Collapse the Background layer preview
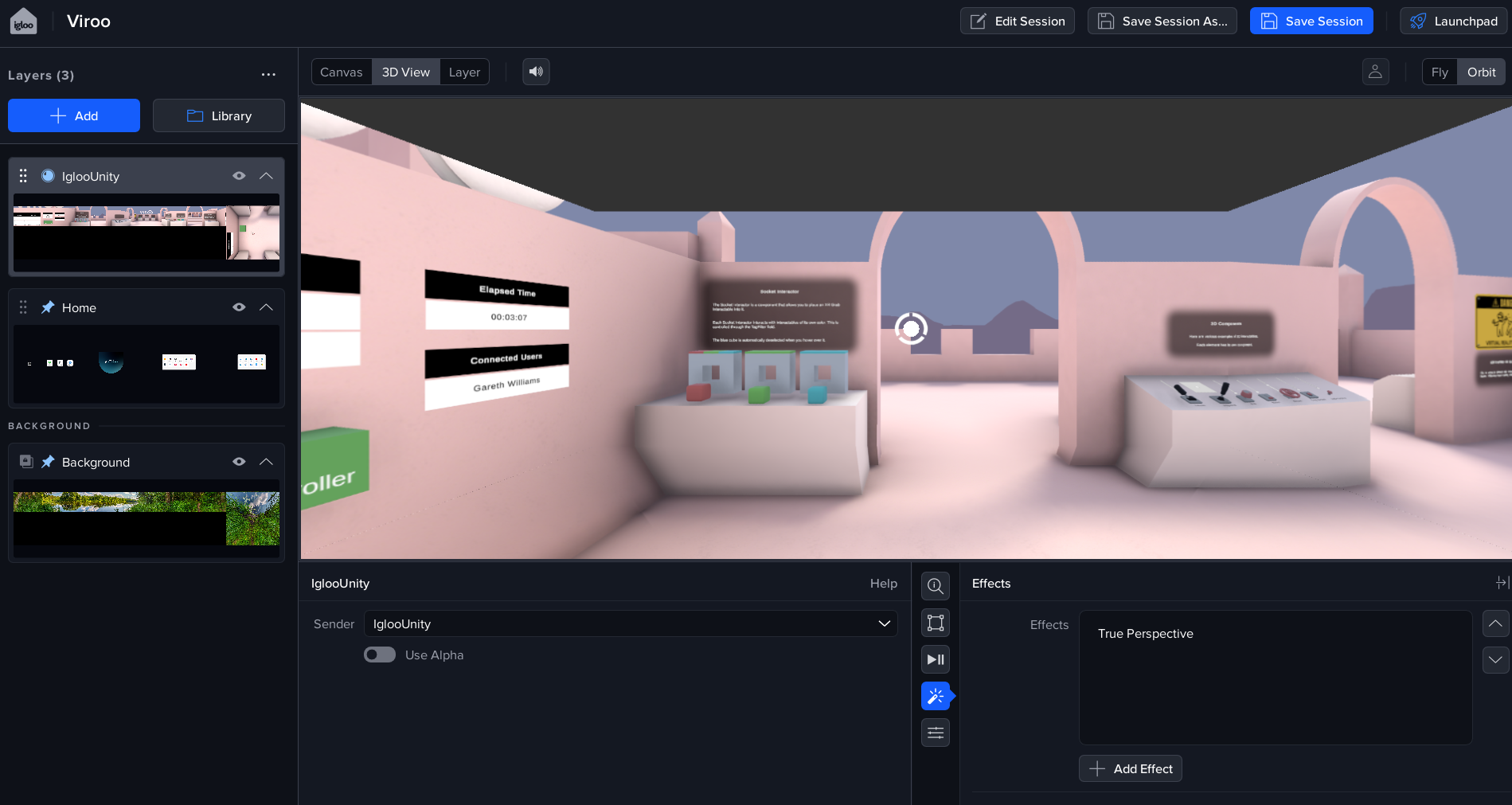 266,462
